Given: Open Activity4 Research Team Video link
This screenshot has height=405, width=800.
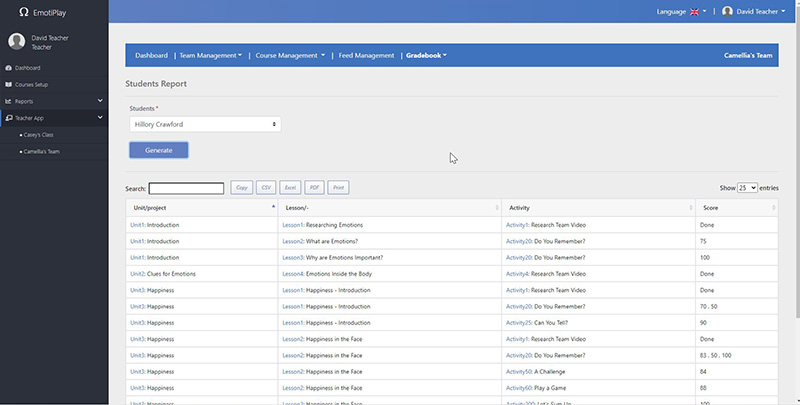Looking at the screenshot, I should [x=517, y=274].
